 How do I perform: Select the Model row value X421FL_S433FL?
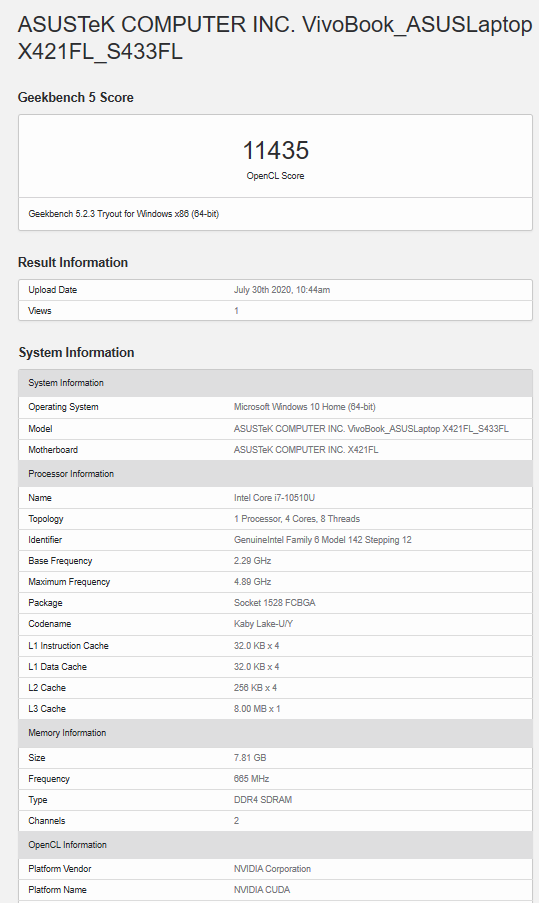tap(371, 428)
